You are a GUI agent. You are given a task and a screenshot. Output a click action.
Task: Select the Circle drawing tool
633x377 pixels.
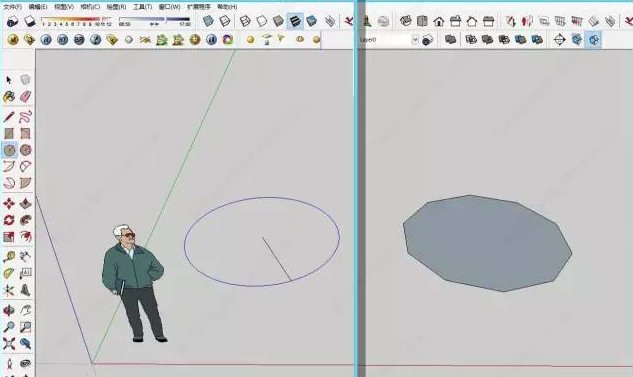point(9,150)
